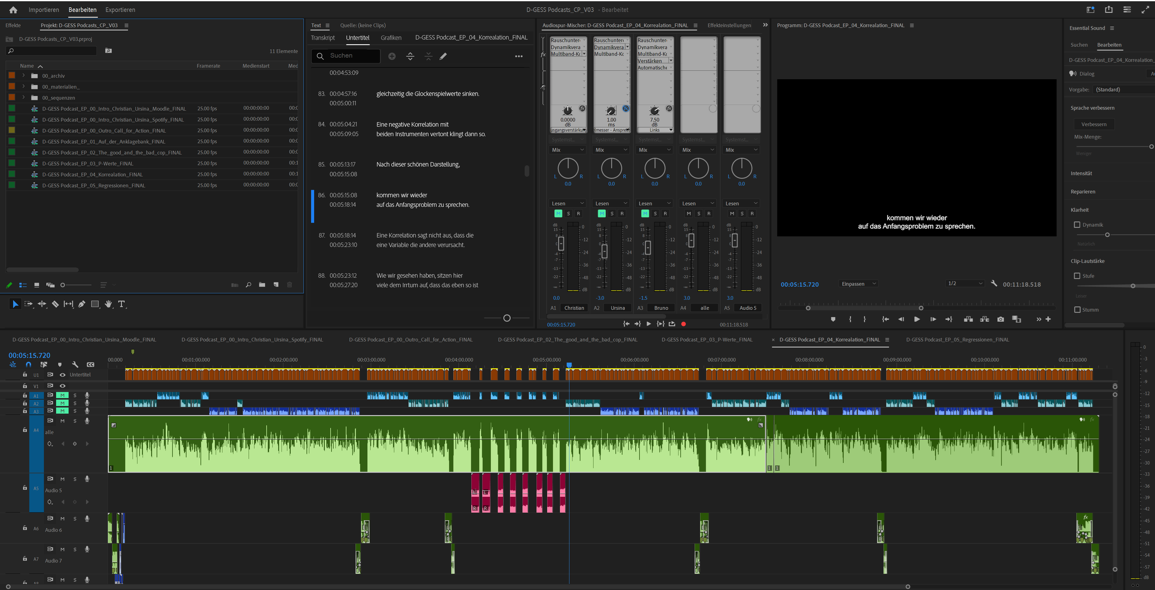Screen dimensions: 1155x590
Task: Open timeline display settings wrench
Action: 75,365
